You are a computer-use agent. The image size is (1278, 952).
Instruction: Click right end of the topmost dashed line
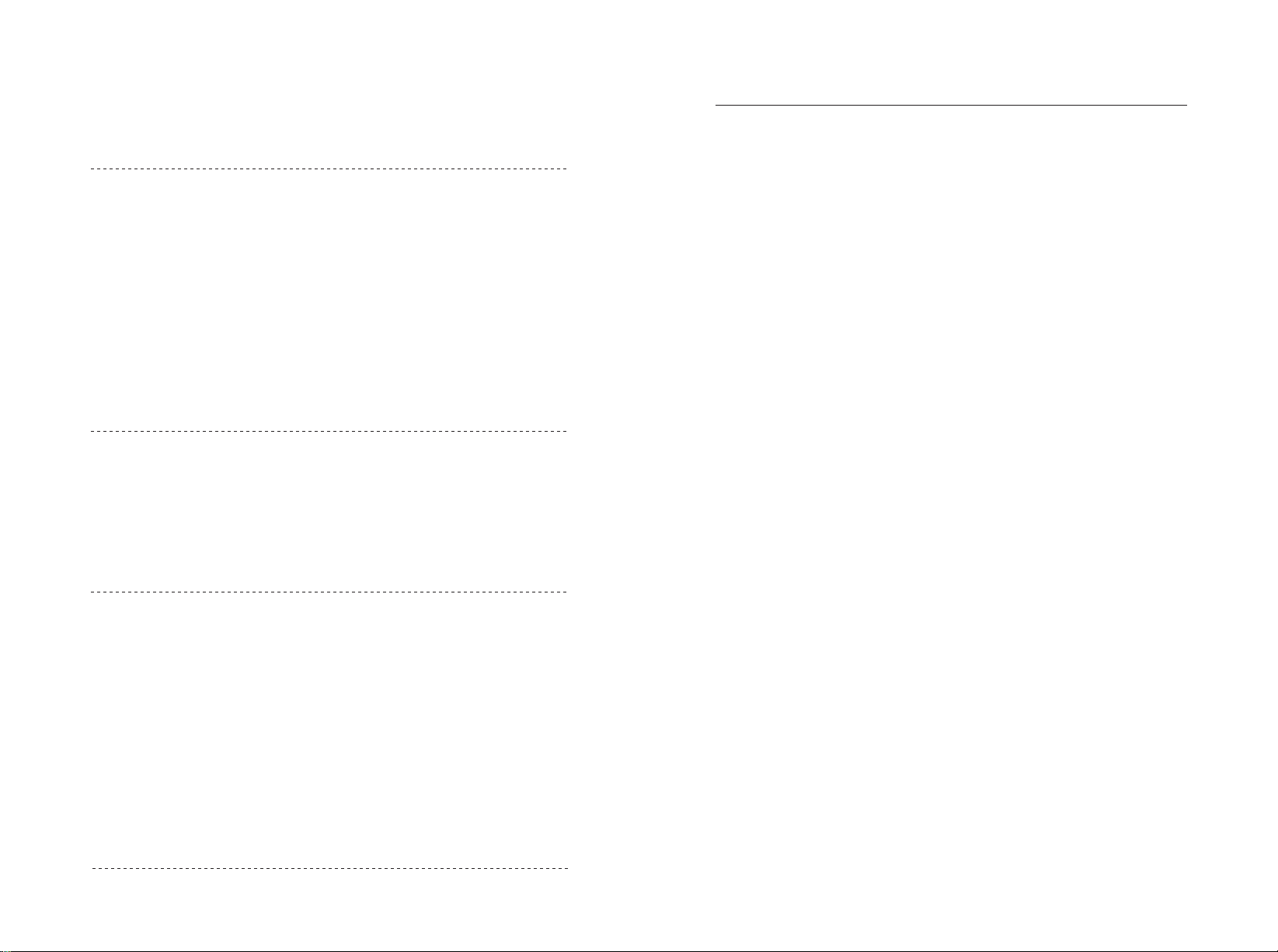pos(566,168)
